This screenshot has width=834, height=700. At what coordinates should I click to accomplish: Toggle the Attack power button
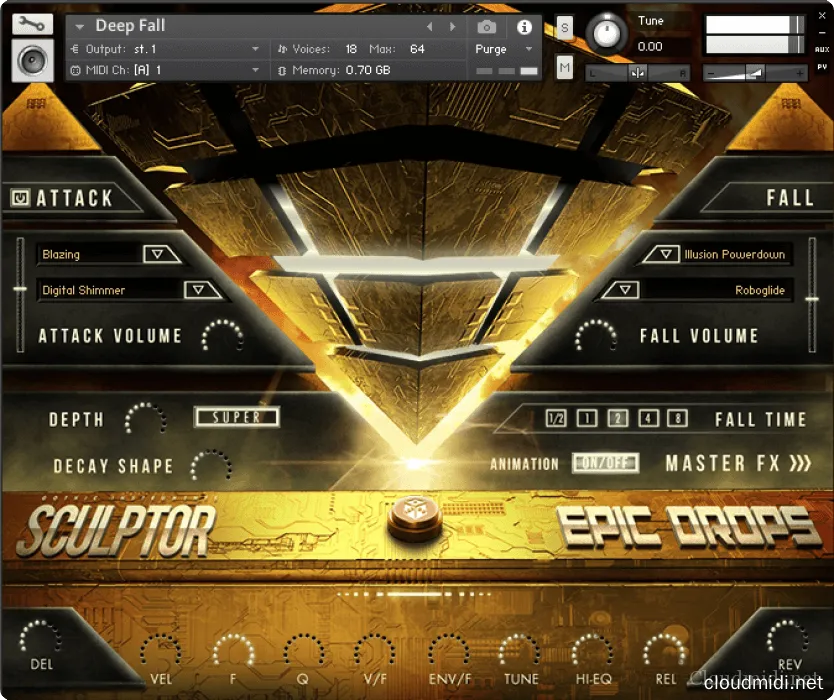click(20, 198)
